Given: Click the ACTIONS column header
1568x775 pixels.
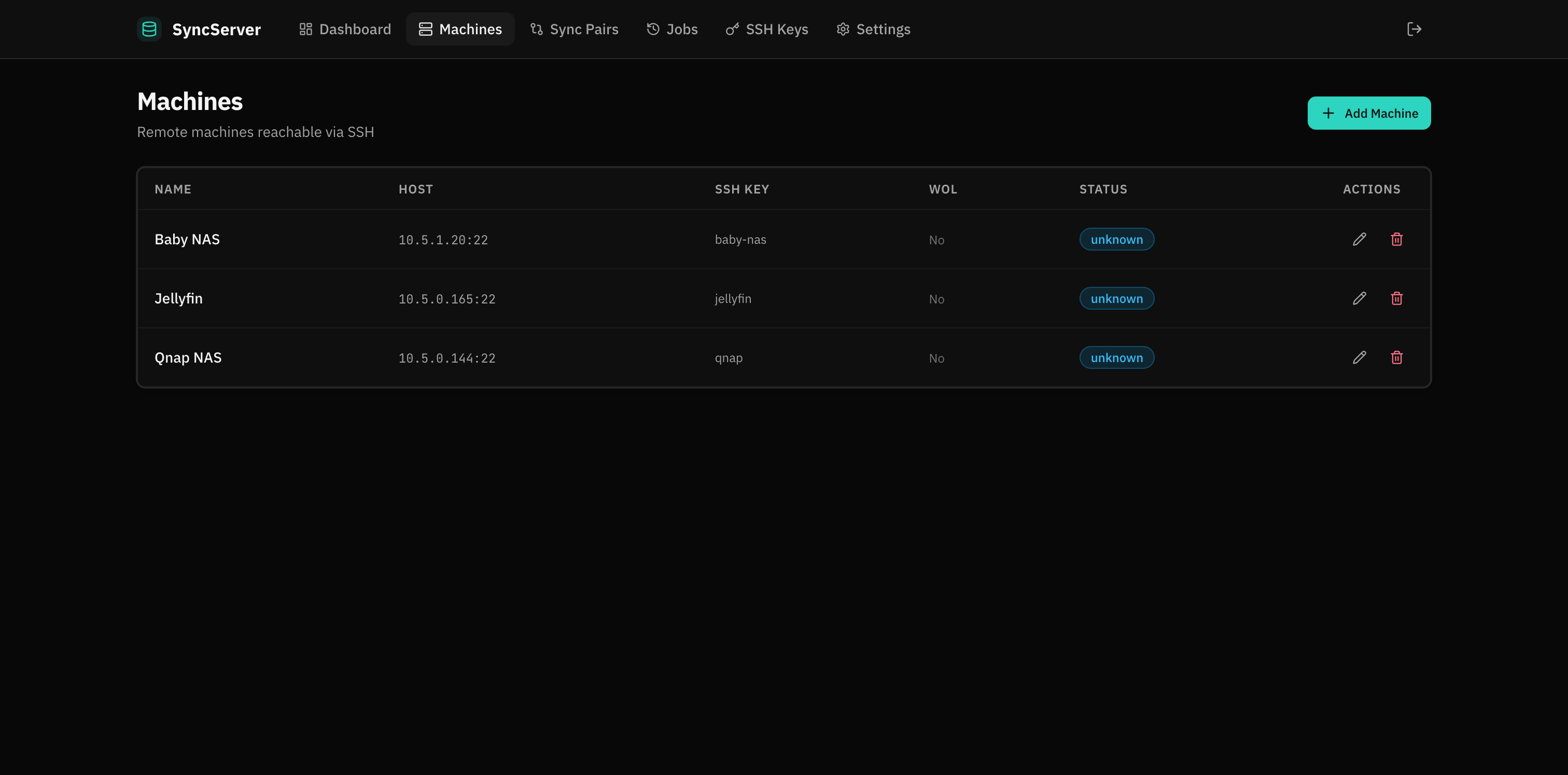Looking at the screenshot, I should [x=1371, y=189].
